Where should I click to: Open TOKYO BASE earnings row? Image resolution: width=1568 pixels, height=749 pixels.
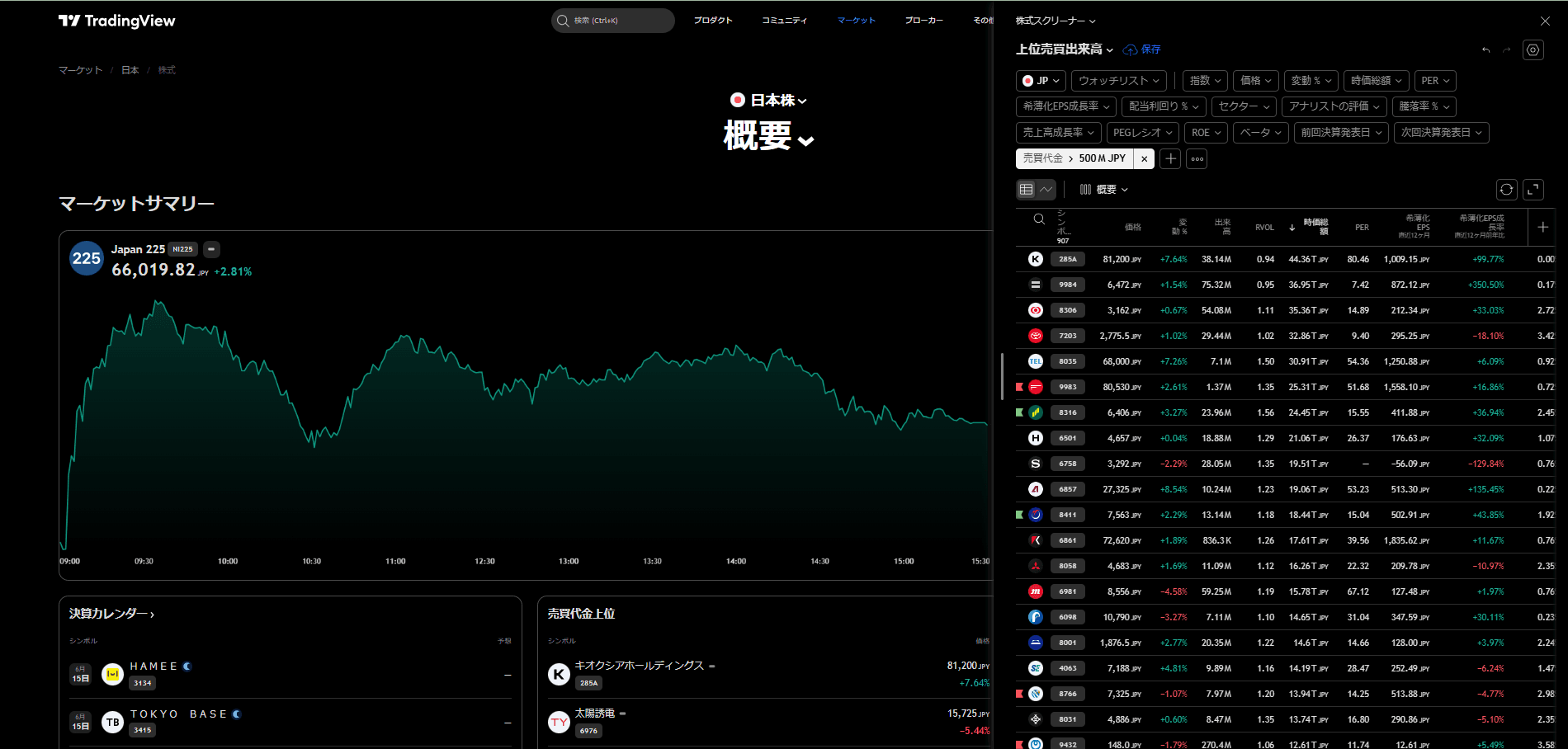(290, 723)
